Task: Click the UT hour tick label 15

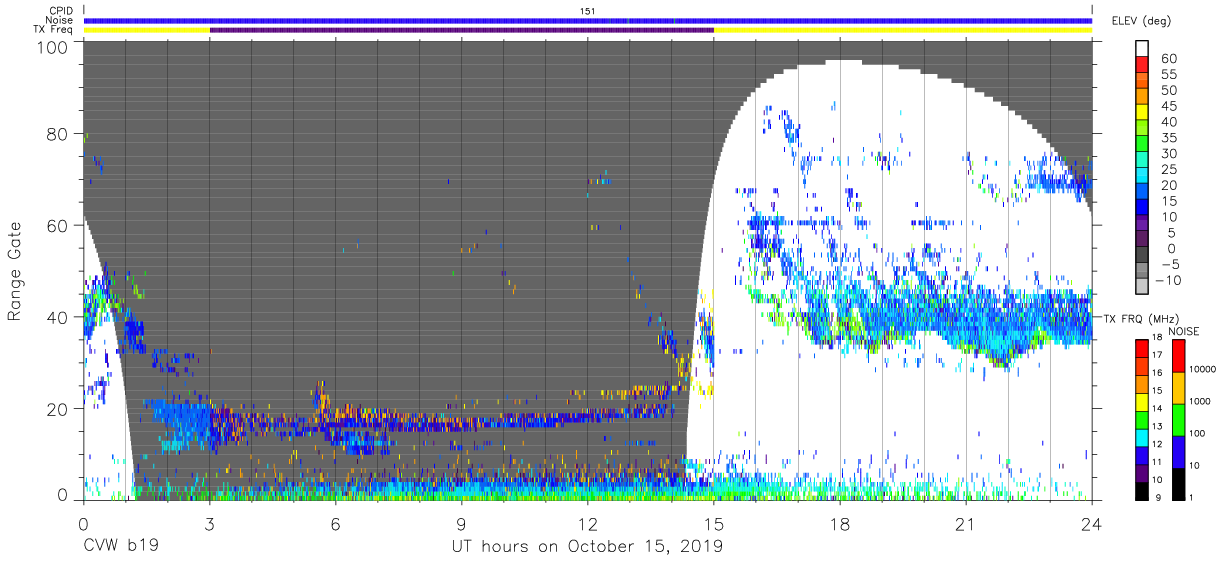Action: 714,523
